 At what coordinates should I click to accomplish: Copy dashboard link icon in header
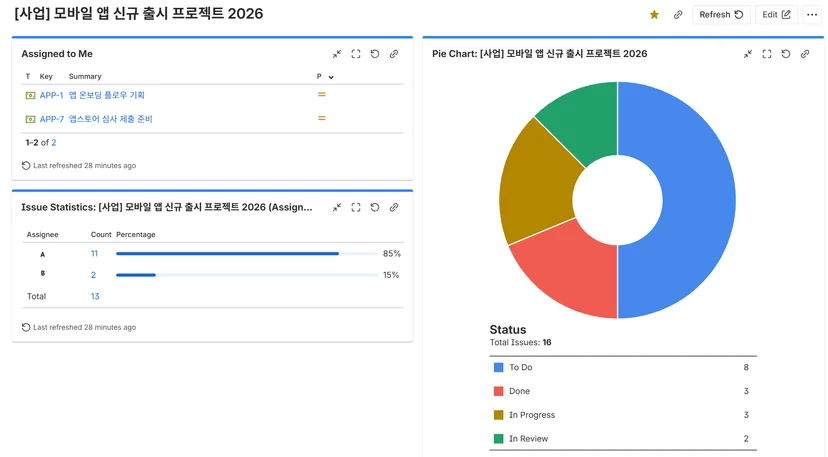click(678, 15)
